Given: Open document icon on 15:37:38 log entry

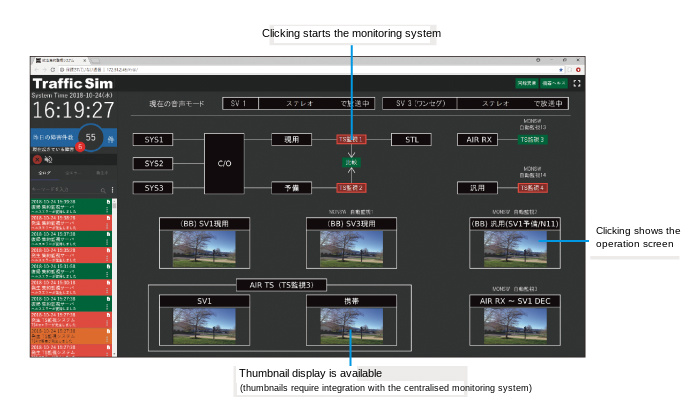Looking at the screenshot, I should [108, 234].
